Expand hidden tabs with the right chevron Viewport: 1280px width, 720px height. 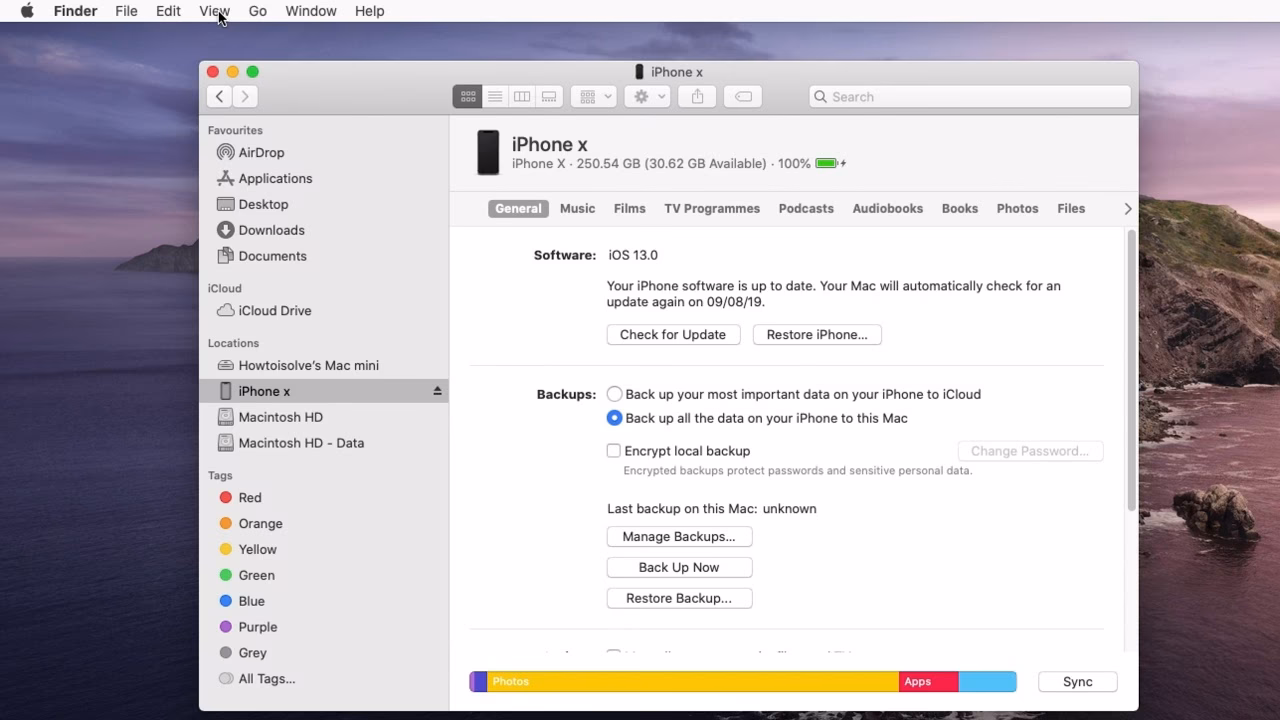click(1127, 208)
